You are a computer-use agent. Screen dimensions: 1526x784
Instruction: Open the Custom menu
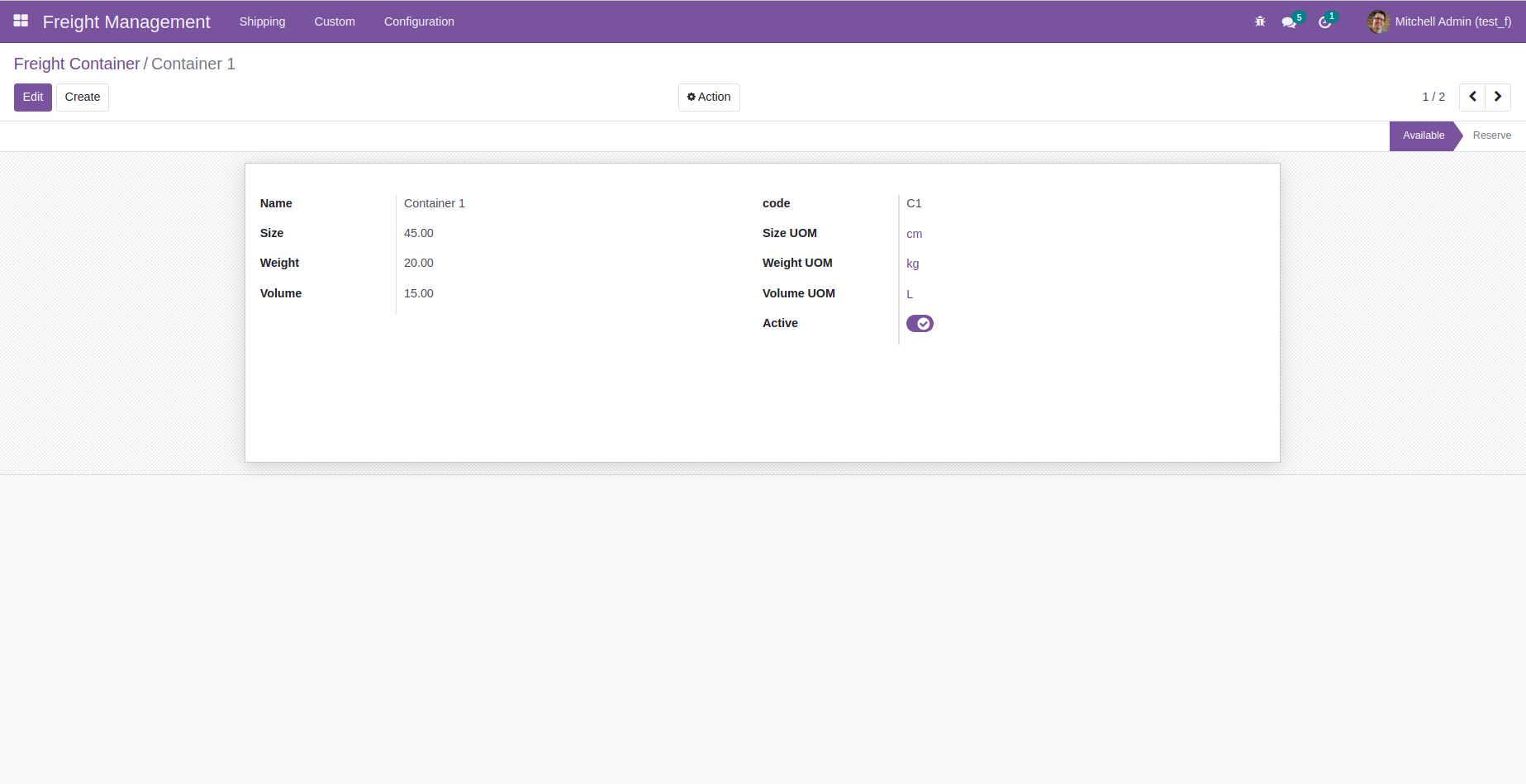point(335,21)
